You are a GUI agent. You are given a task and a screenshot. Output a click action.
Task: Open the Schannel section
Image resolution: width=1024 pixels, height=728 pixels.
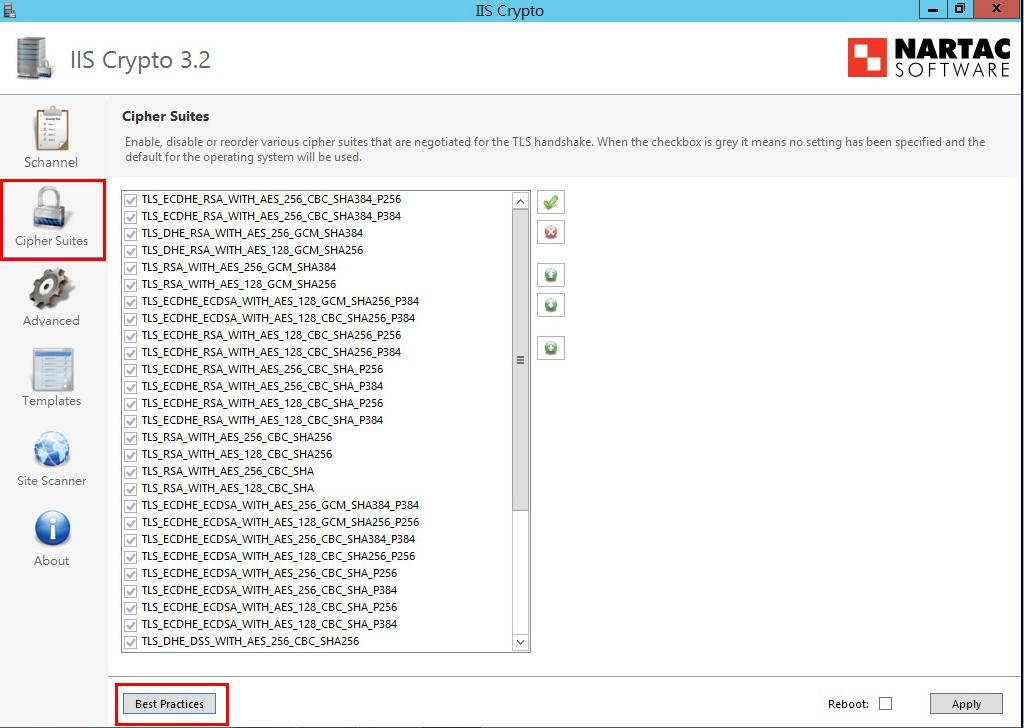point(51,138)
